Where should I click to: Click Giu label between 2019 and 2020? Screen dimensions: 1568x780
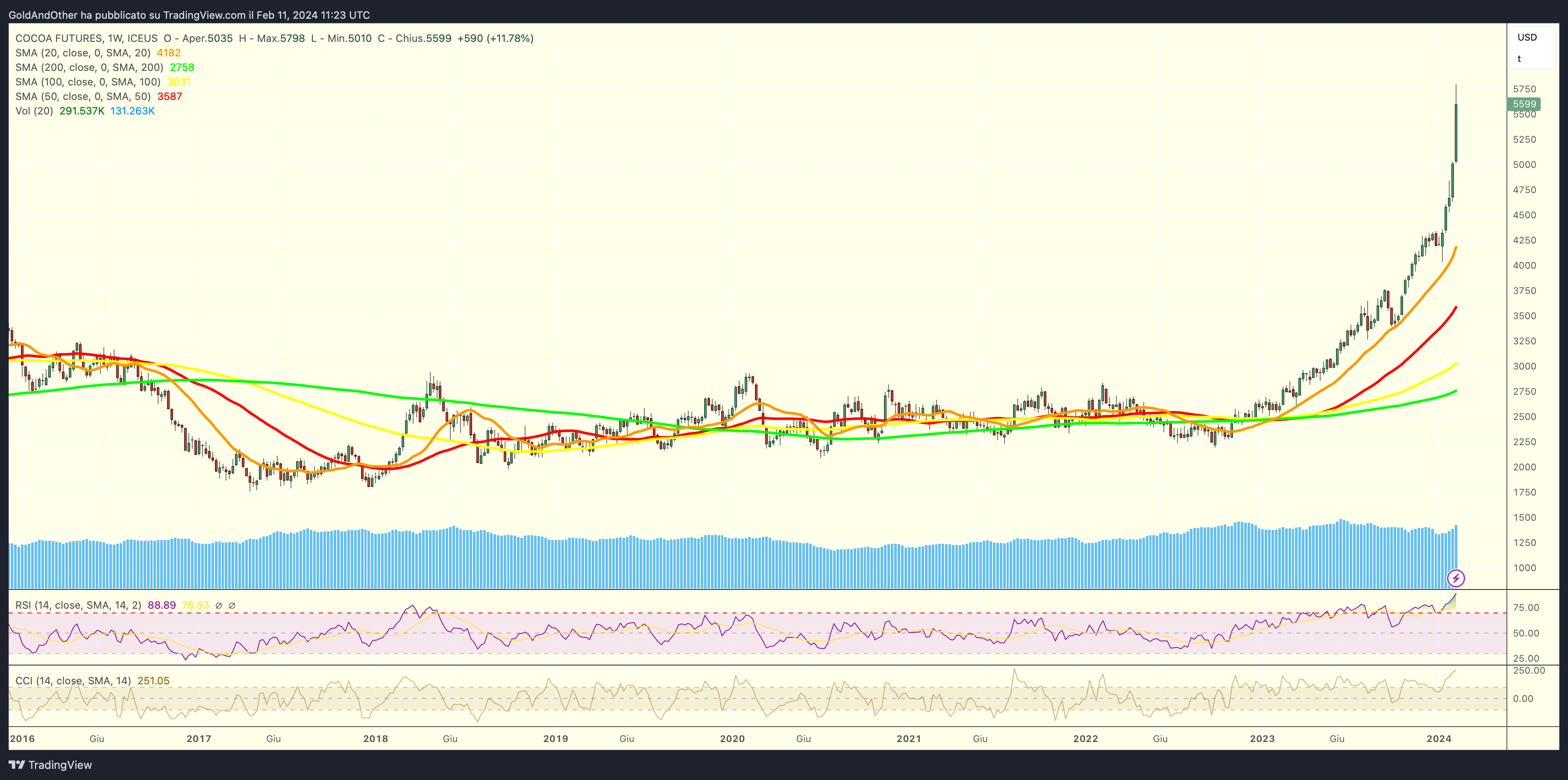point(627,739)
